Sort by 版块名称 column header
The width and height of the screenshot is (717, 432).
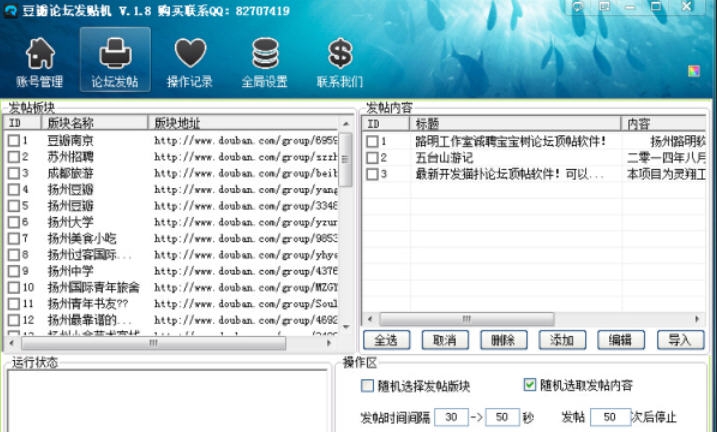click(95, 123)
